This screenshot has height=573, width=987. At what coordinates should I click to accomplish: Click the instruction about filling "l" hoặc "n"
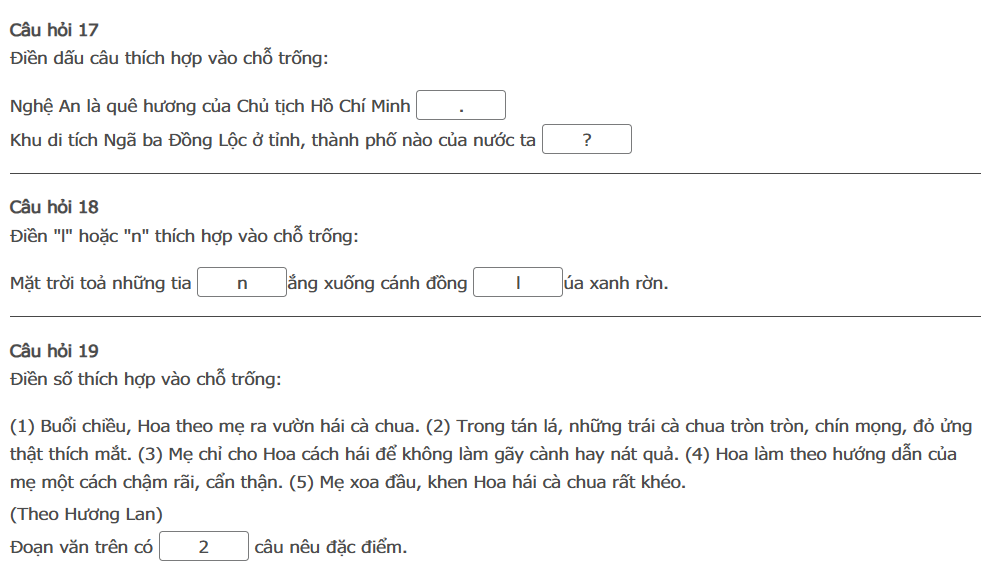coord(184,236)
